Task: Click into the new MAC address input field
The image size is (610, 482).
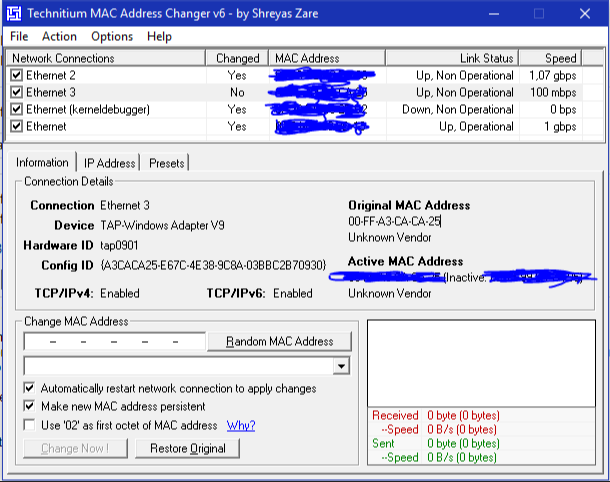Action: [114, 342]
